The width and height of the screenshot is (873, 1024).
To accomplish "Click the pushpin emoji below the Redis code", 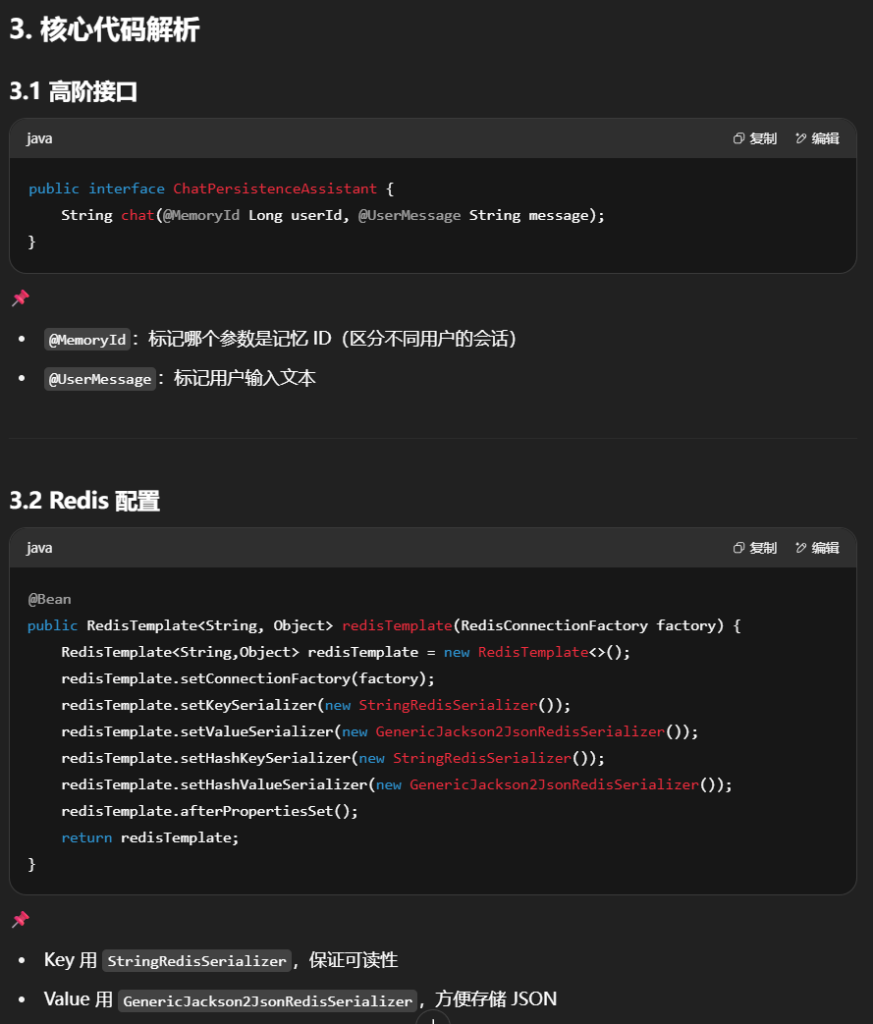I will (x=20, y=919).
